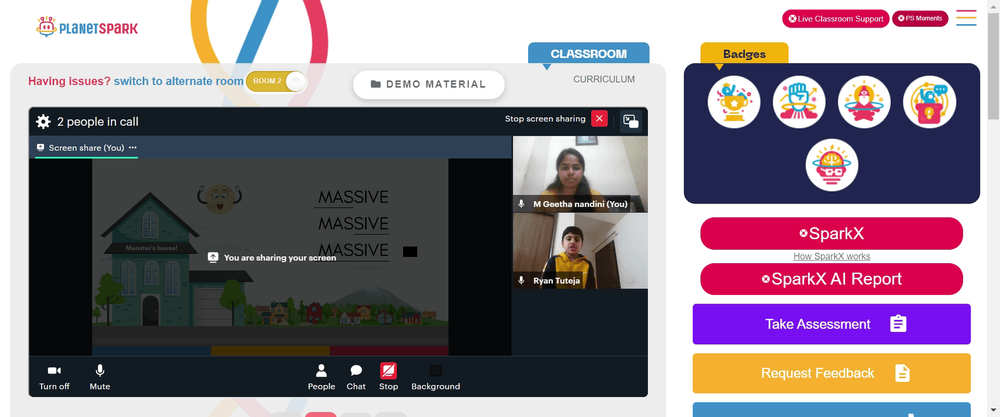Click the trophy badge icon
Image resolution: width=1000 pixels, height=417 pixels.
pyautogui.click(x=734, y=102)
